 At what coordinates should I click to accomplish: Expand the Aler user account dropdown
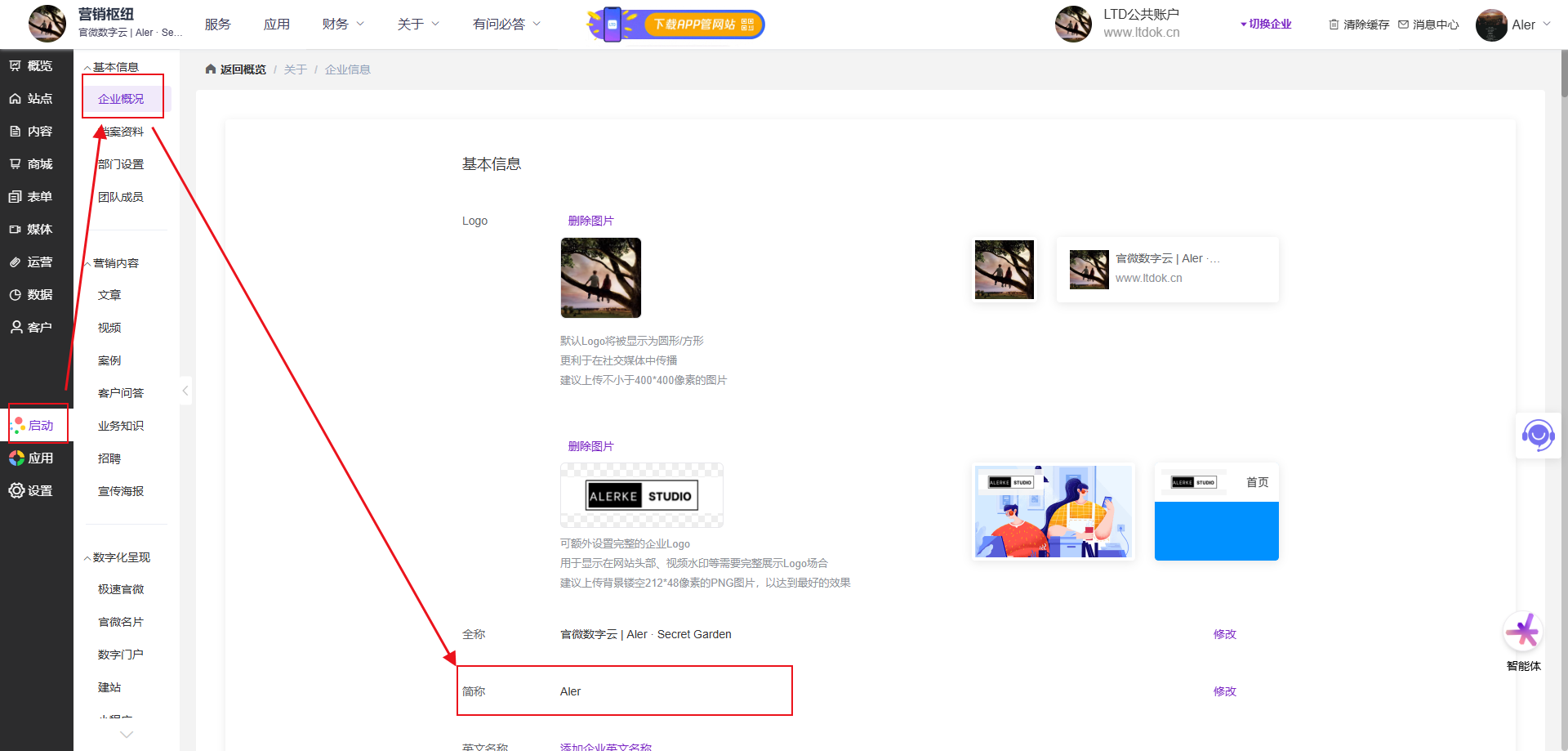pos(1547,25)
